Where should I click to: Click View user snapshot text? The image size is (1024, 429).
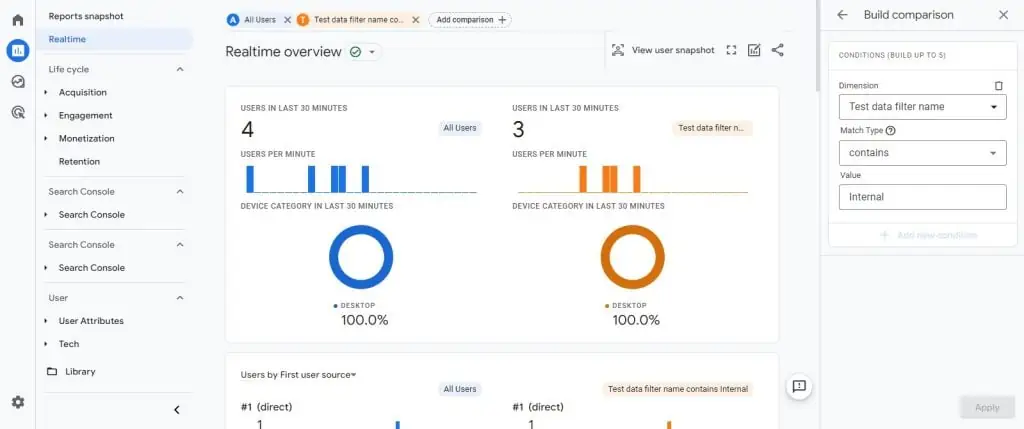[x=673, y=50]
